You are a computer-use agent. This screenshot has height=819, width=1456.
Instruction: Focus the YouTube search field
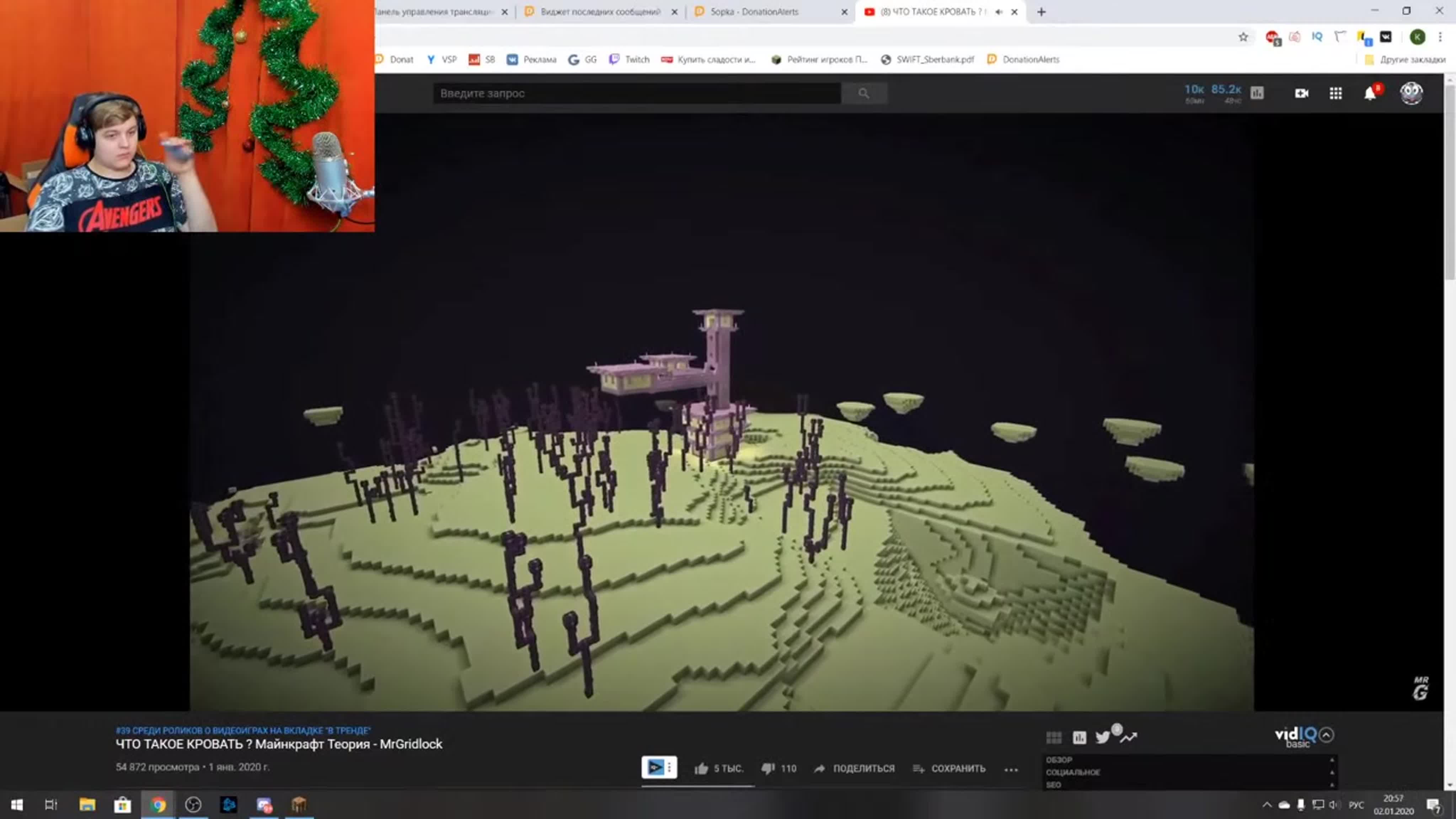tap(637, 93)
